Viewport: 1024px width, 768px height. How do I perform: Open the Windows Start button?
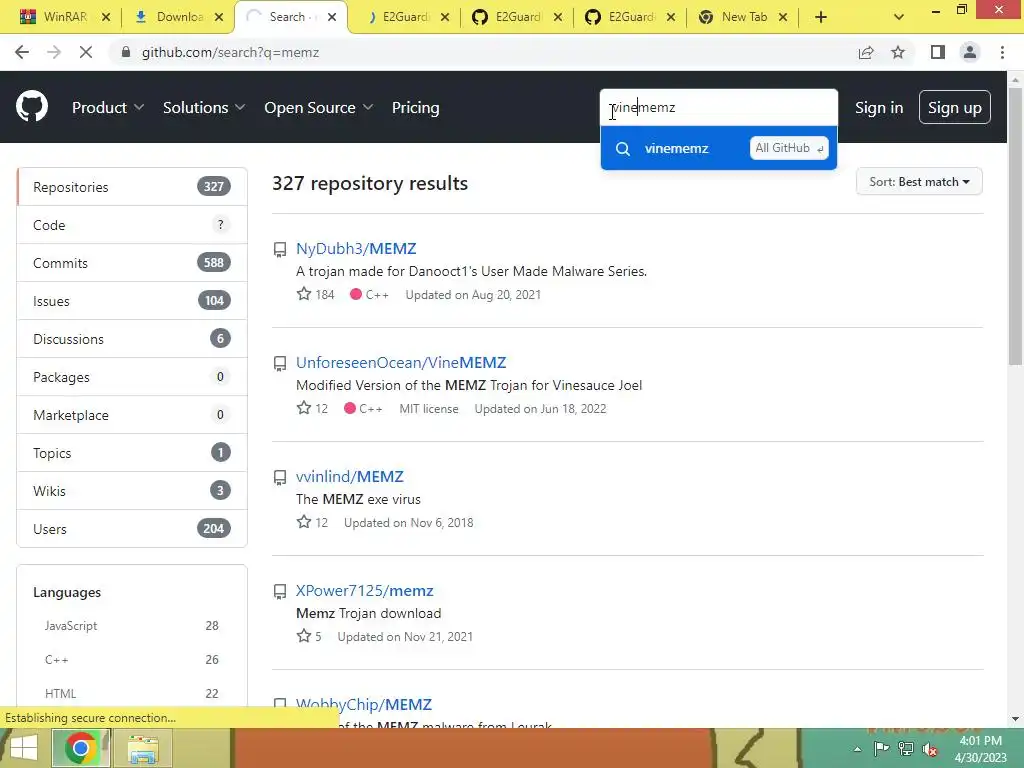24,748
